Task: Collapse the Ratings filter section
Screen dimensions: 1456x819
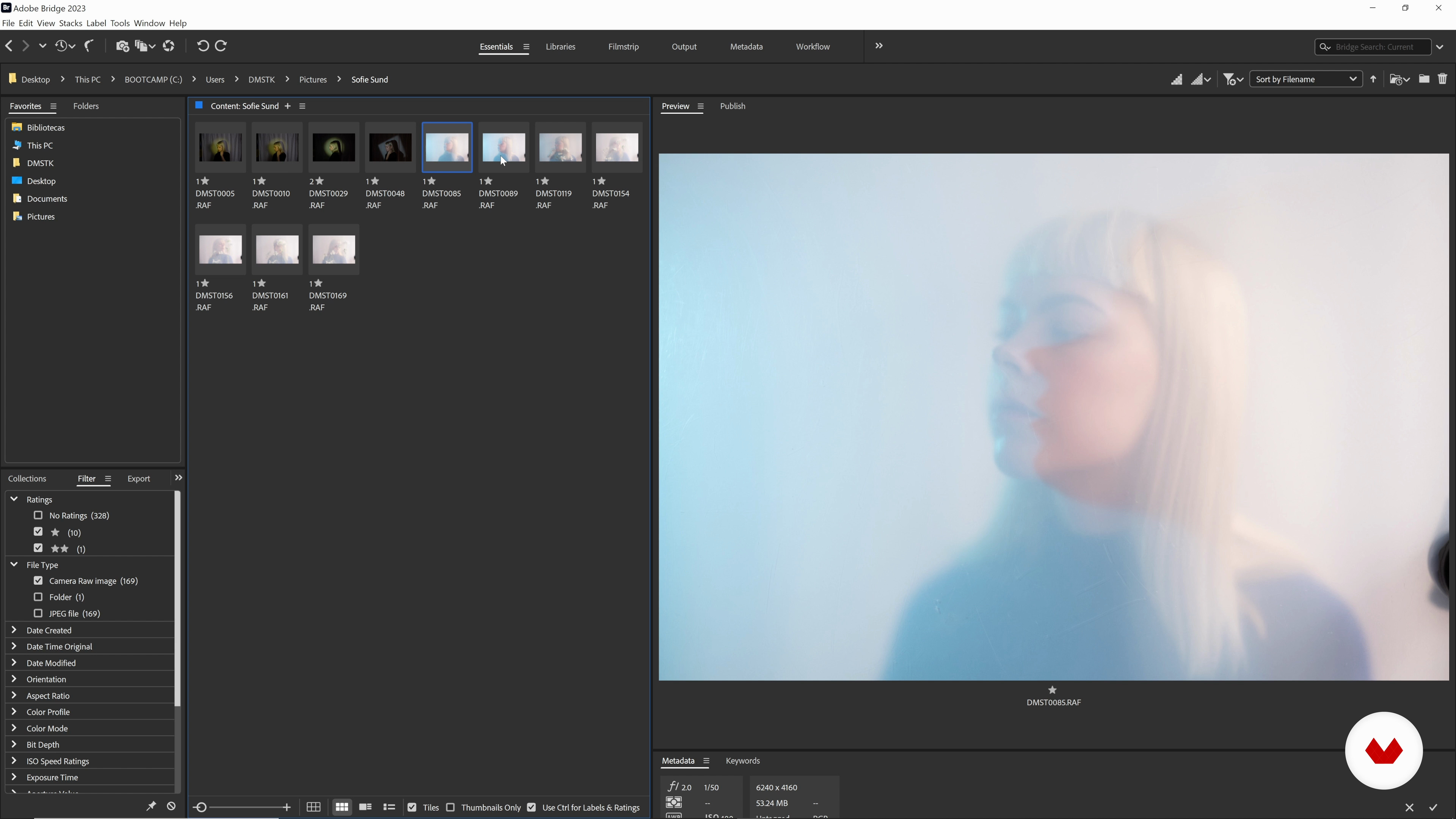Action: pyautogui.click(x=14, y=499)
